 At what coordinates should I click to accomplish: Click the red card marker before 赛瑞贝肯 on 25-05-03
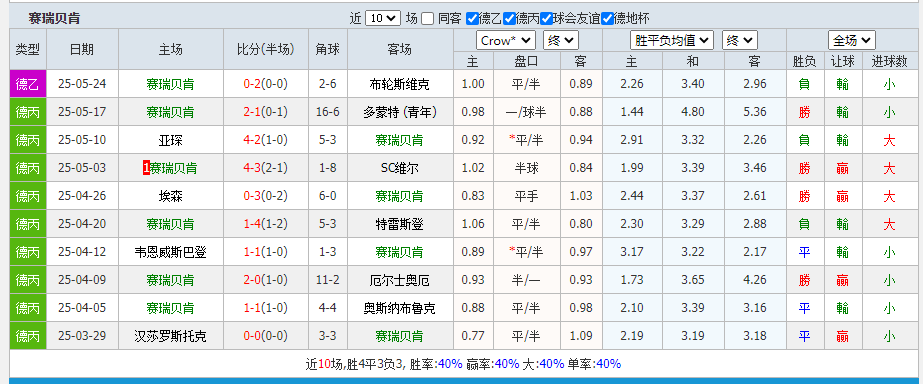coord(146,168)
